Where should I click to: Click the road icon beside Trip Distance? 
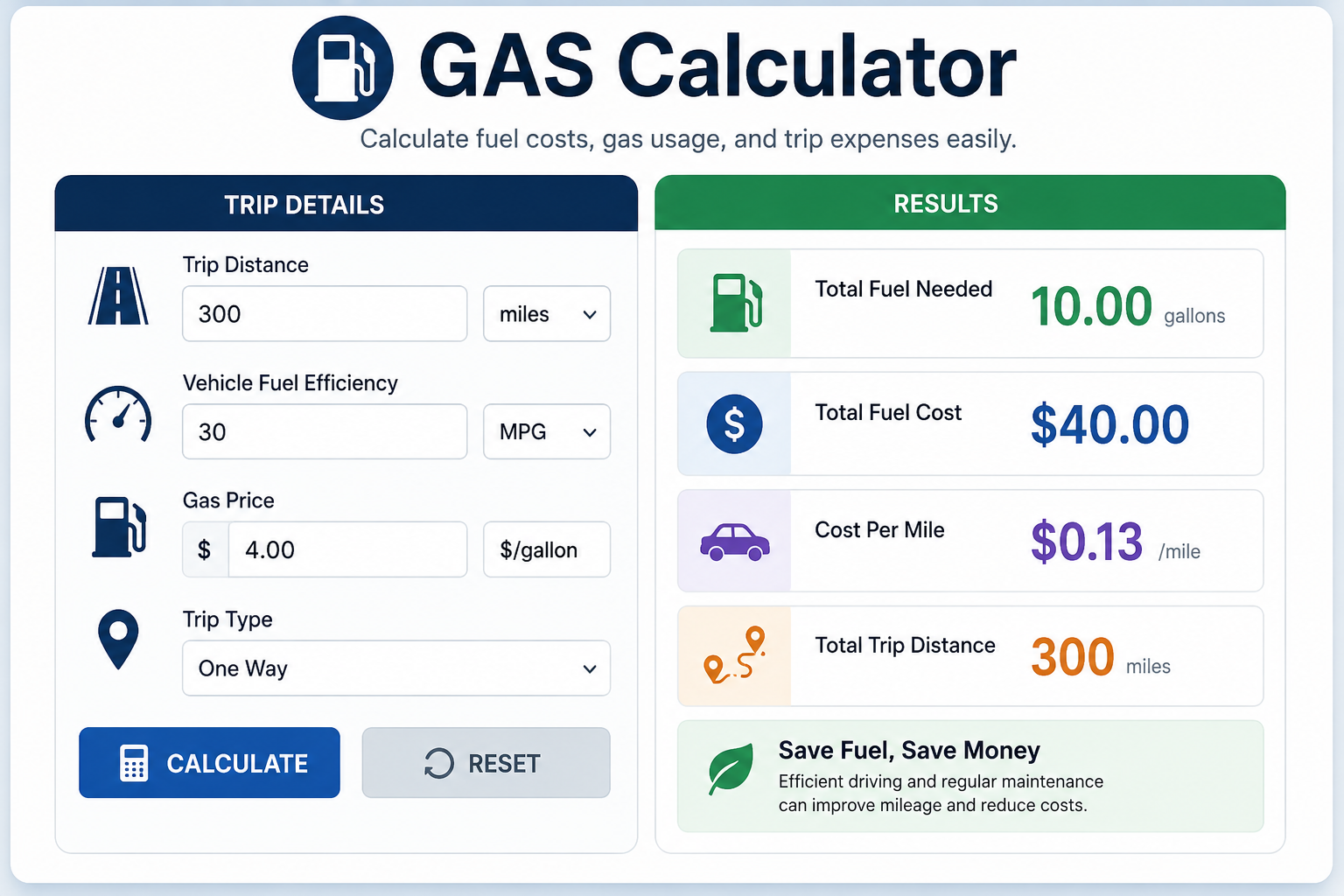click(x=118, y=296)
